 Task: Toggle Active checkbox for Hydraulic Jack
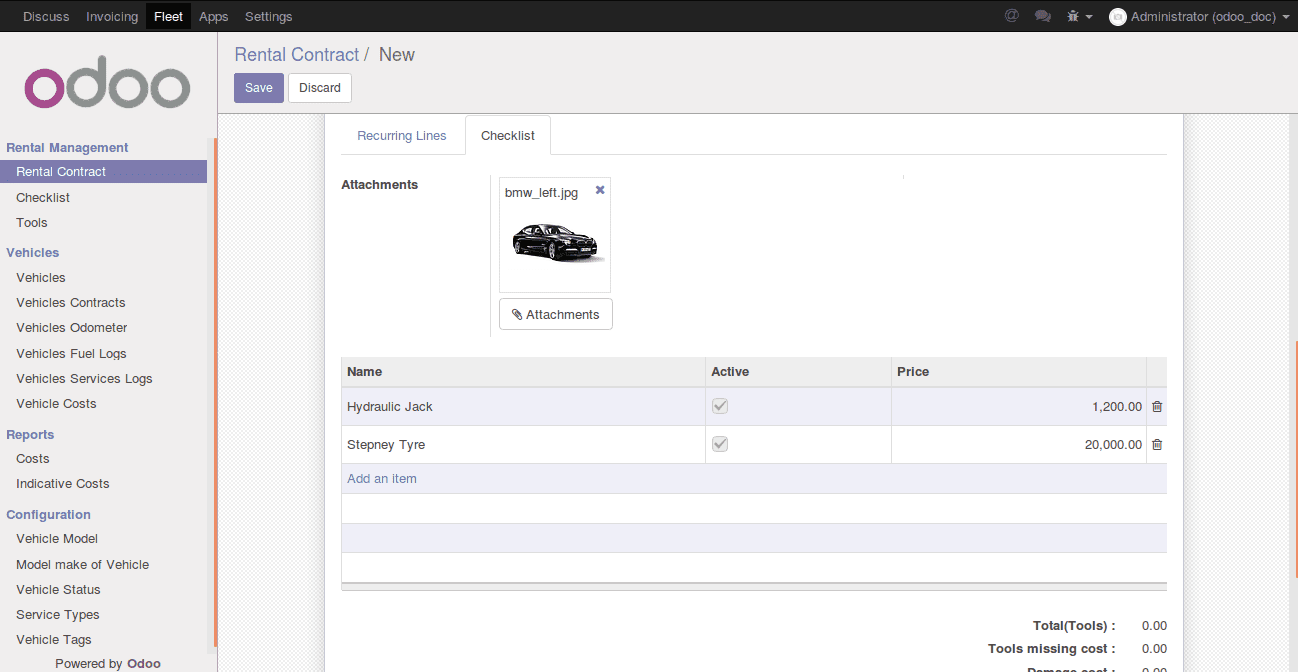point(720,406)
